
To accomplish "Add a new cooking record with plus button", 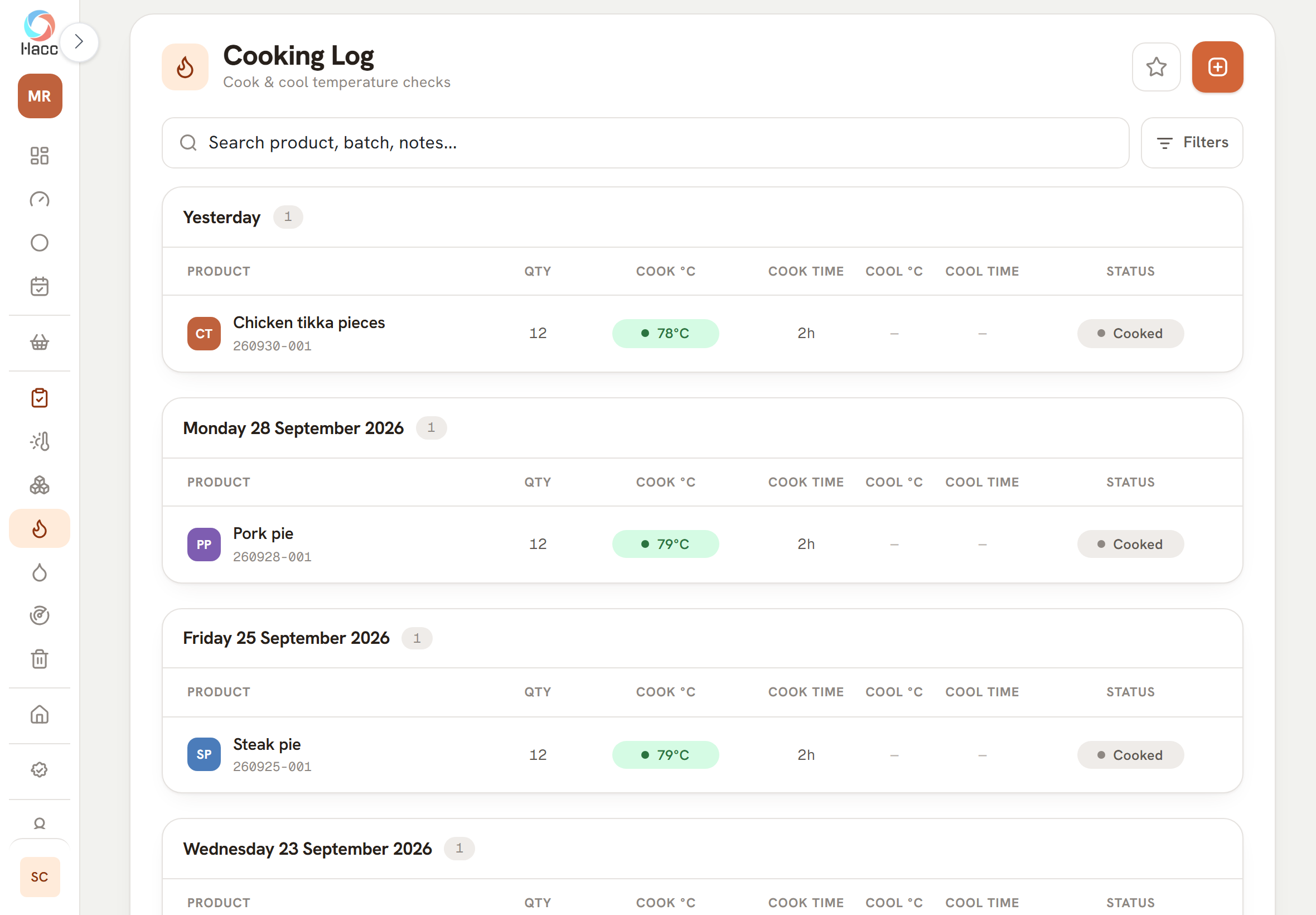I will (x=1217, y=67).
